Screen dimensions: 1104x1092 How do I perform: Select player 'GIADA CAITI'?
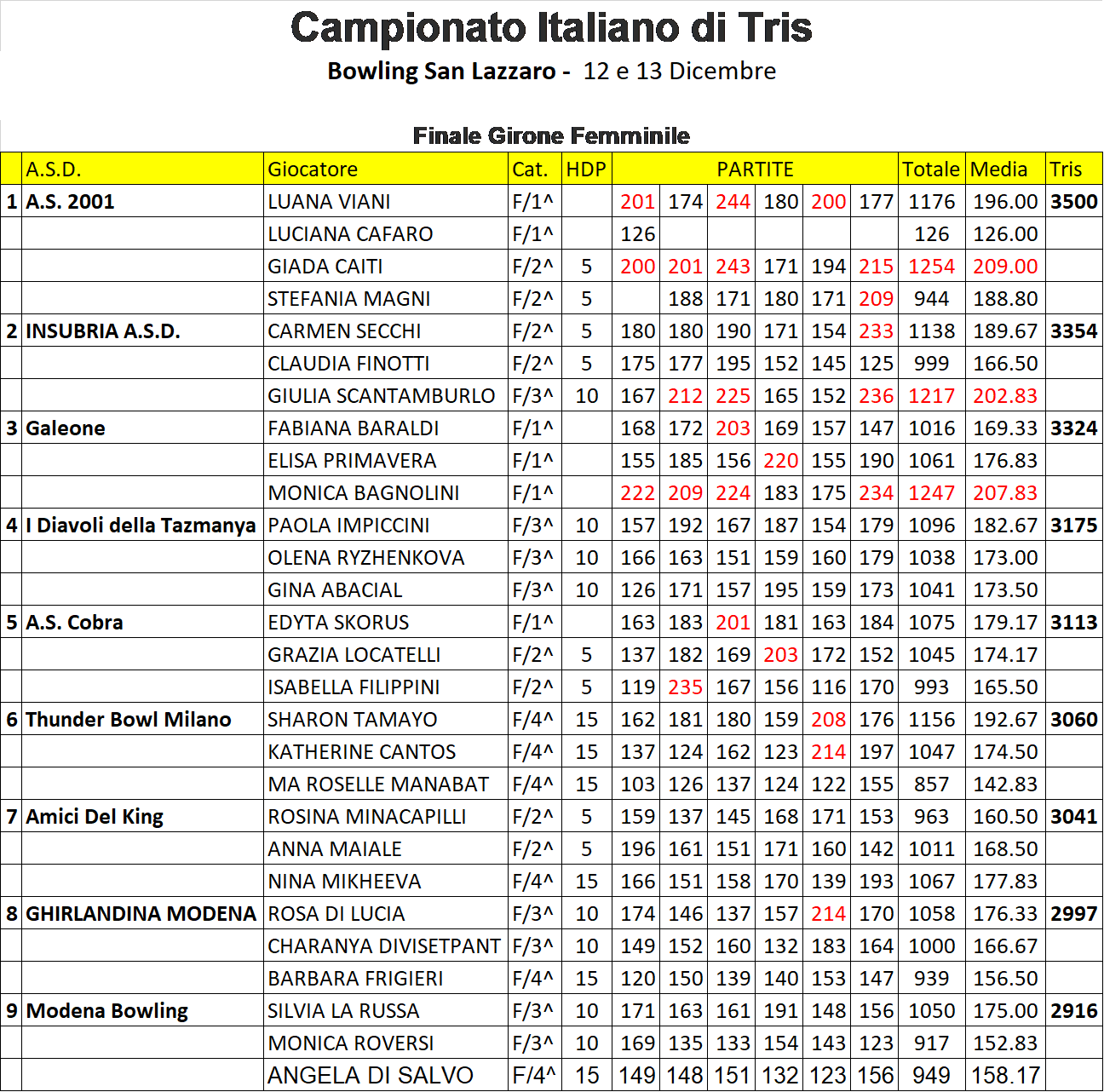click(325, 266)
